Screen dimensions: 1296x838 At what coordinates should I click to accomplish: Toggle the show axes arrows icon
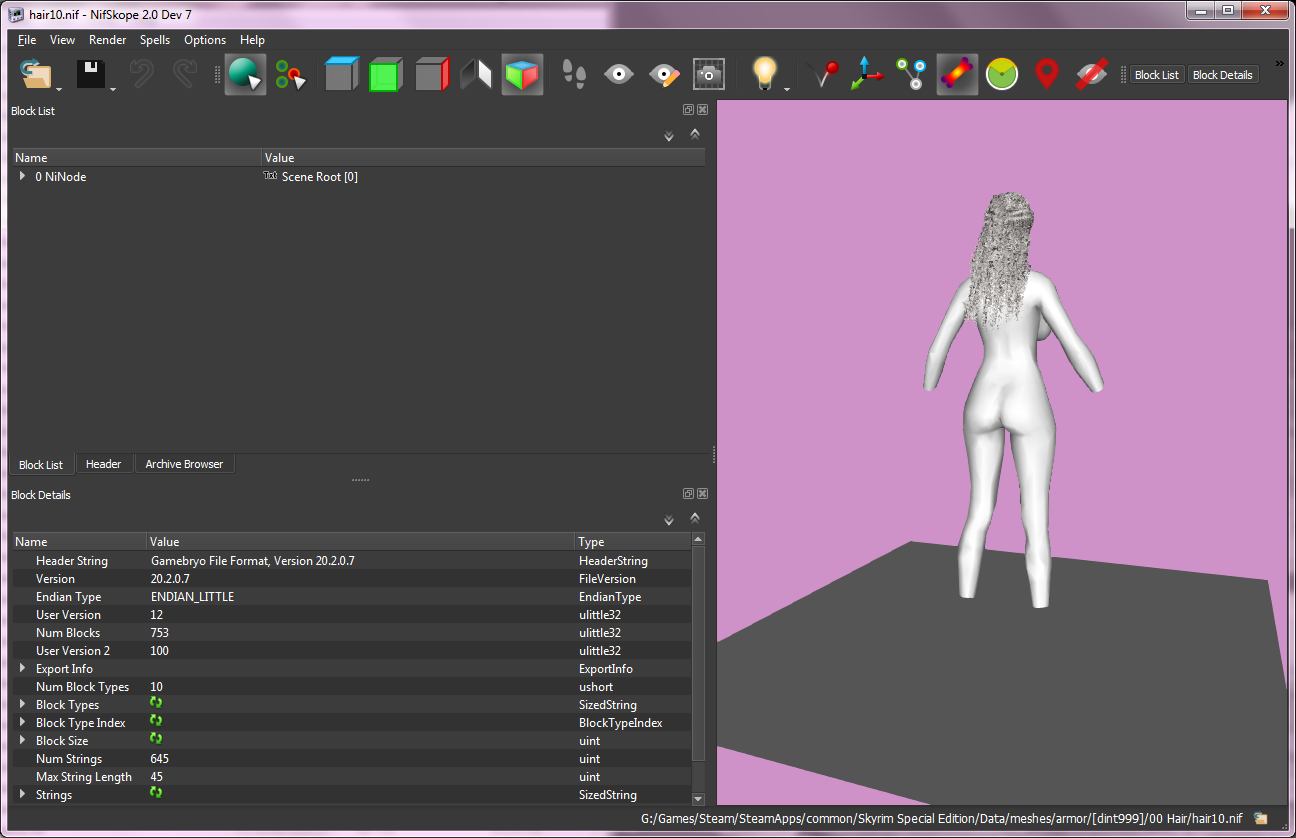click(867, 75)
